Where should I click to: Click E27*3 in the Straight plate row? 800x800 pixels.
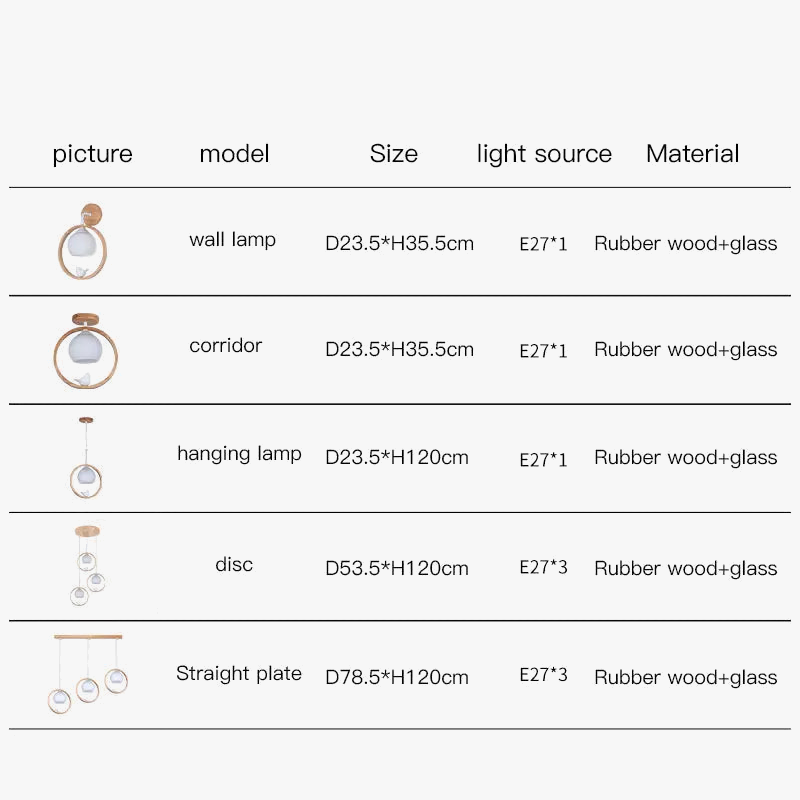(x=543, y=675)
